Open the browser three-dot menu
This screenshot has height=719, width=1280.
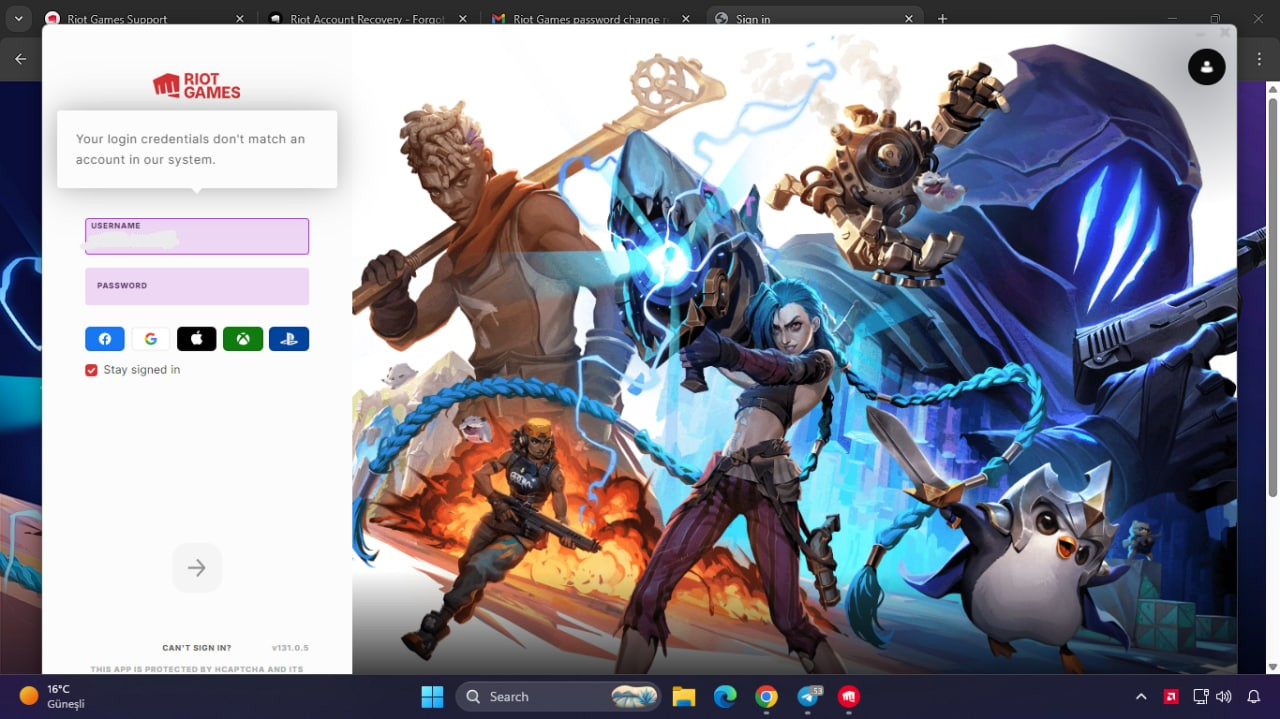(x=1258, y=59)
